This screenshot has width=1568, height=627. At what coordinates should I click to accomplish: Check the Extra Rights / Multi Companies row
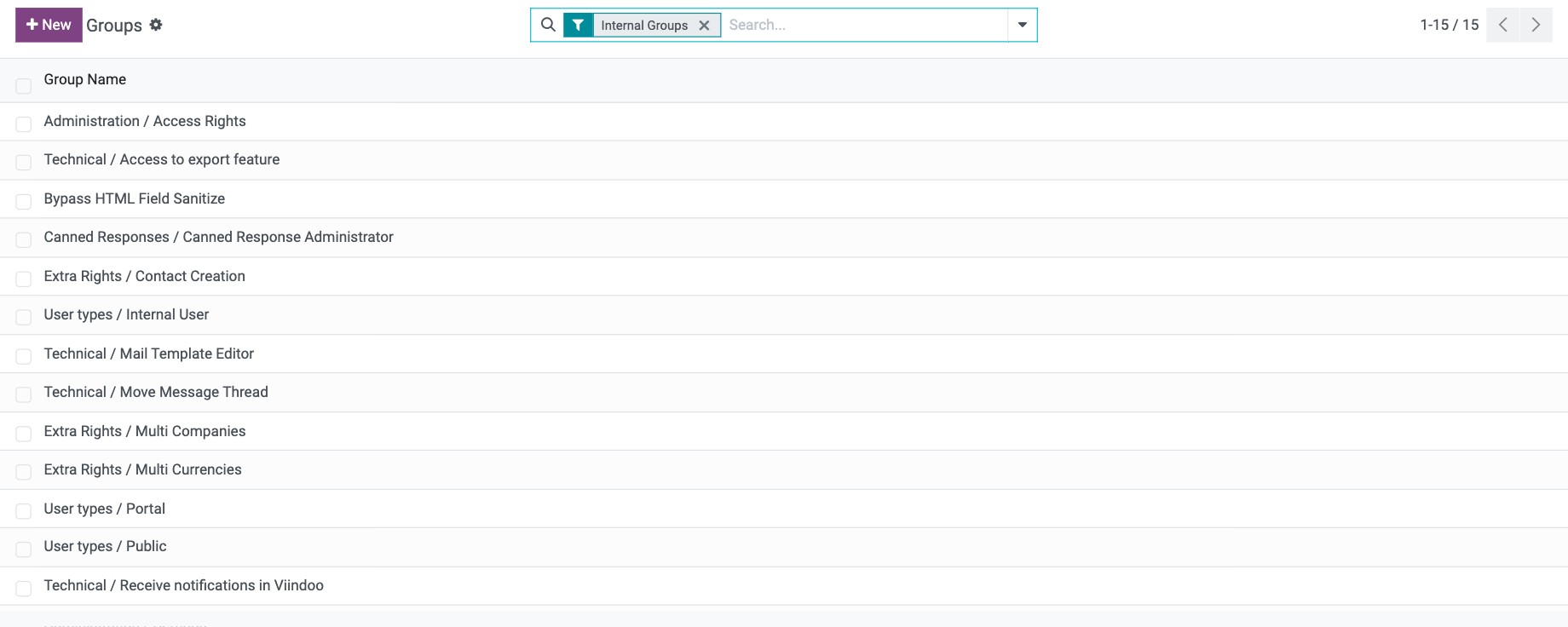[24, 434]
